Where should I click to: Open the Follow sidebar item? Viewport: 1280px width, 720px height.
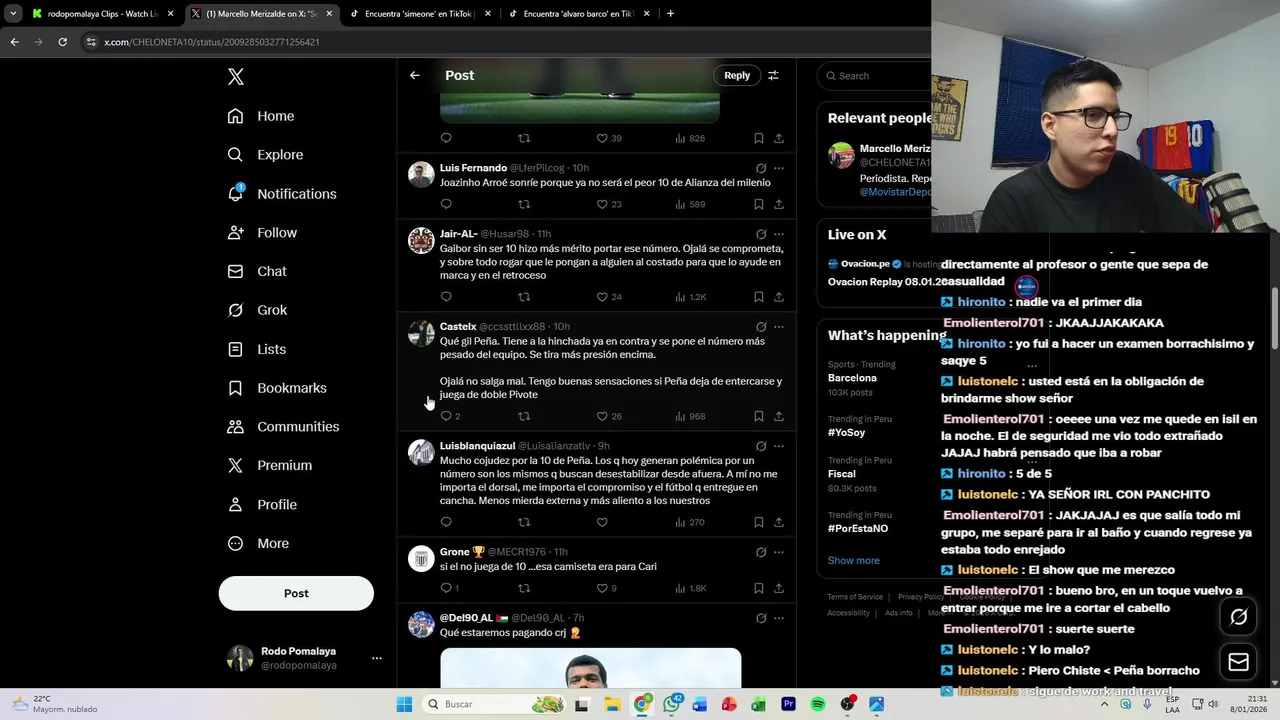262,233
